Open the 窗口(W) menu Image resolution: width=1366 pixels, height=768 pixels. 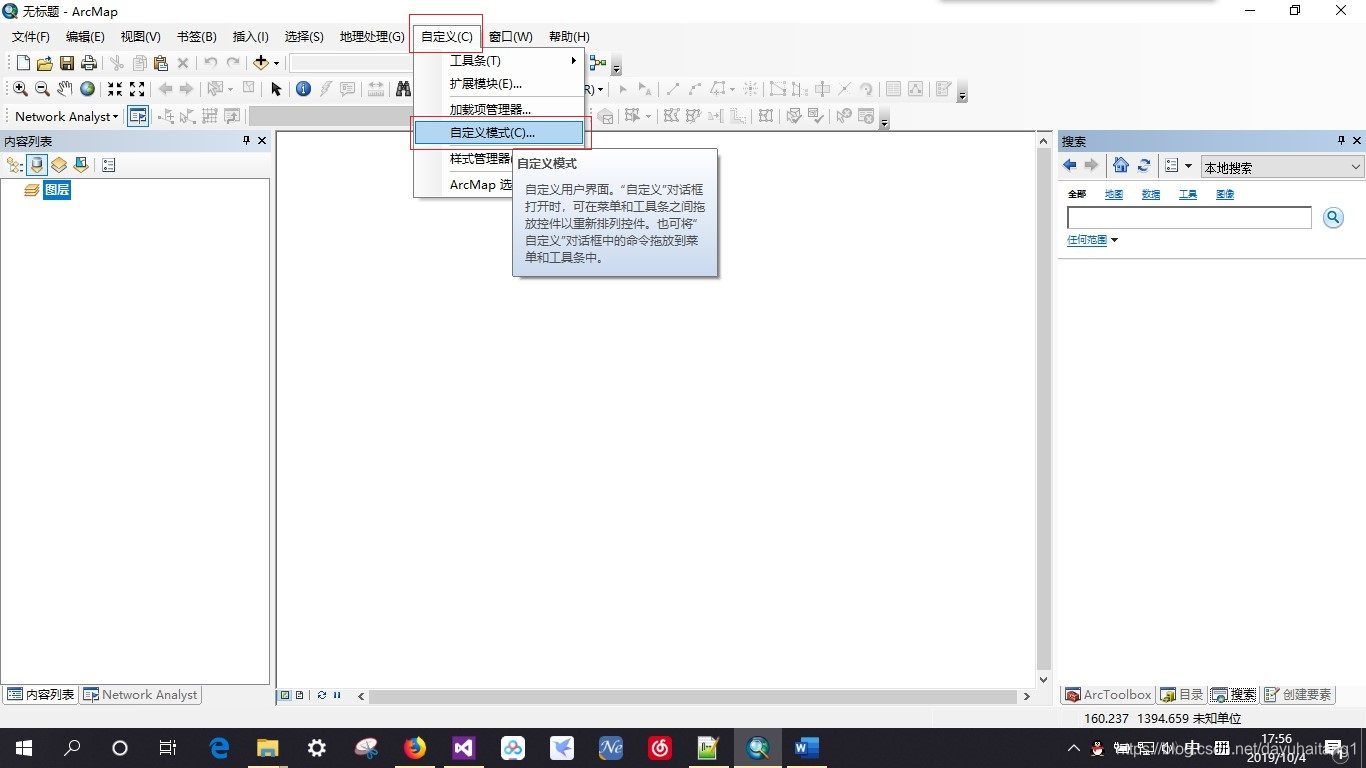tap(511, 36)
